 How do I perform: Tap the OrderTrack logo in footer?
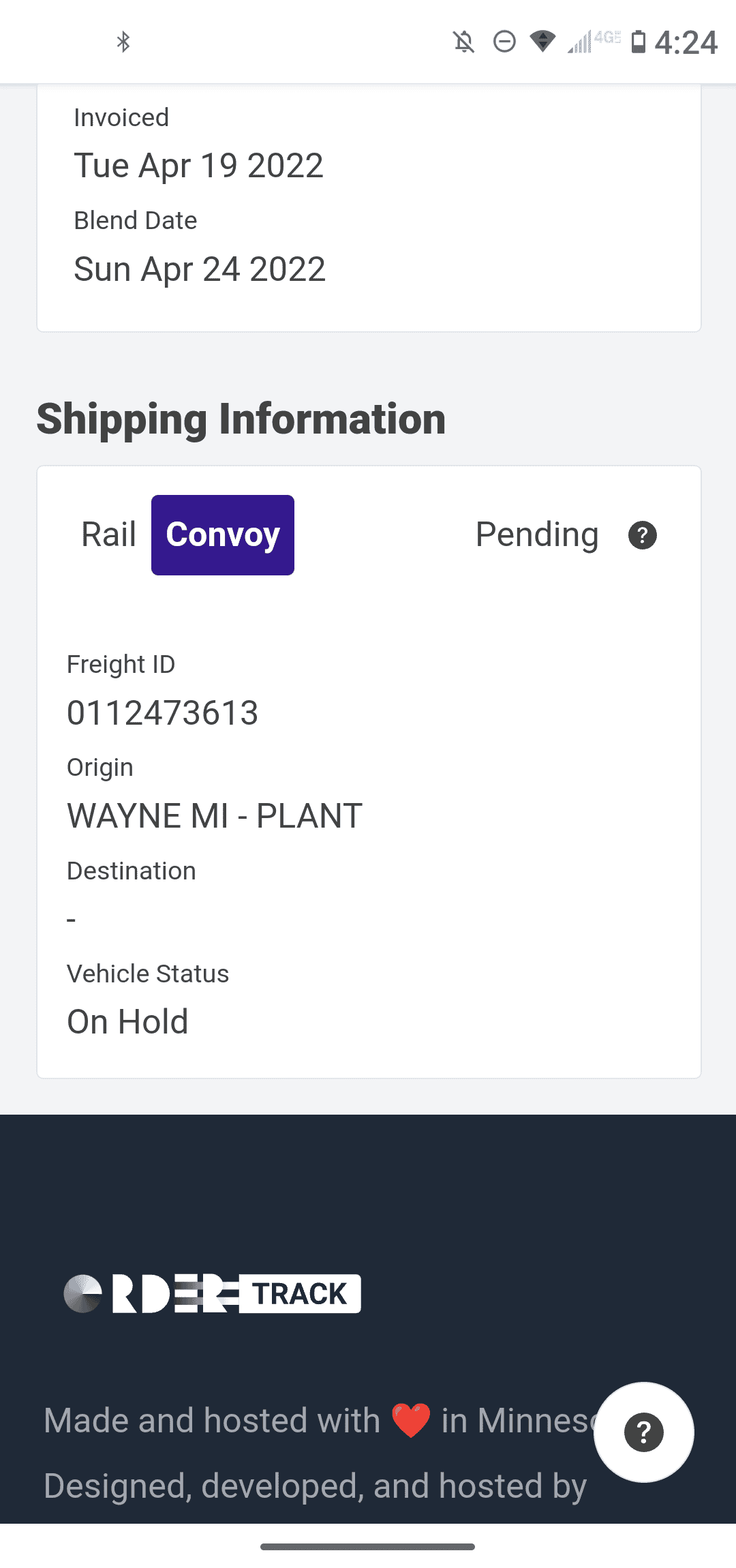click(212, 1293)
